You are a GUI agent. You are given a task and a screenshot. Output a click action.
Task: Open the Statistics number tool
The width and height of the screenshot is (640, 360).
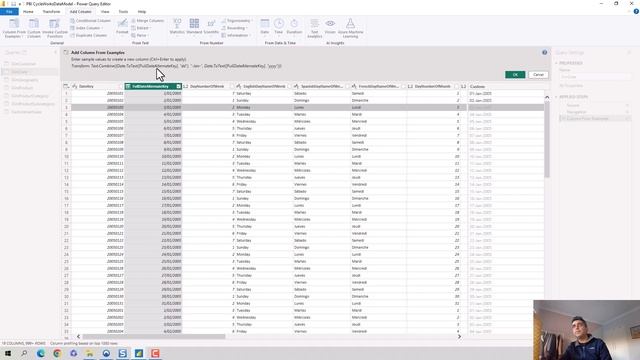pyautogui.click(x=177, y=27)
